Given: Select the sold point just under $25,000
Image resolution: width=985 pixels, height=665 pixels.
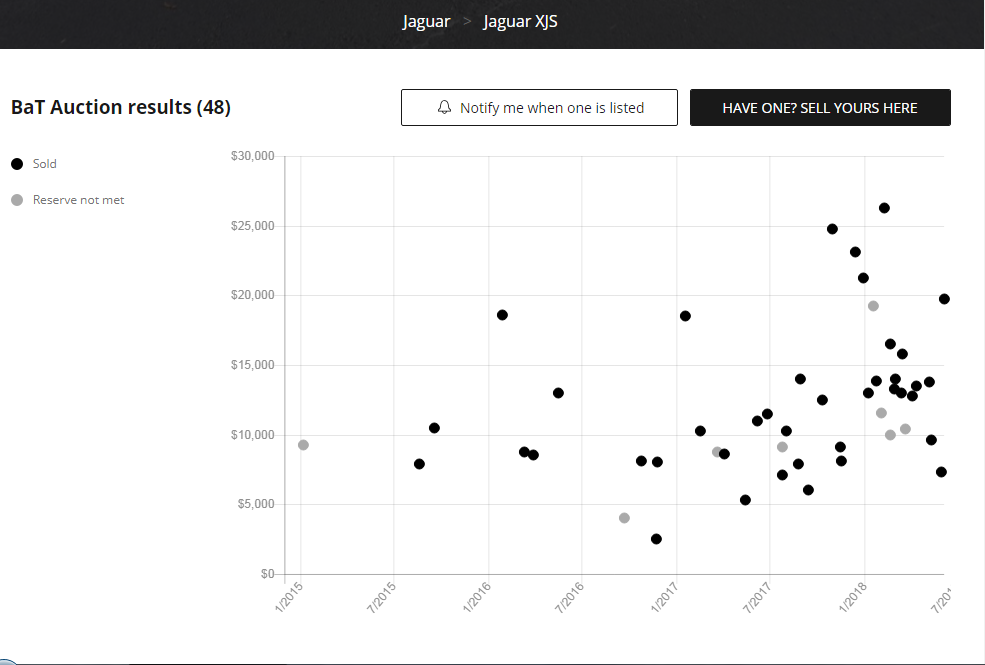Looking at the screenshot, I should (832, 229).
